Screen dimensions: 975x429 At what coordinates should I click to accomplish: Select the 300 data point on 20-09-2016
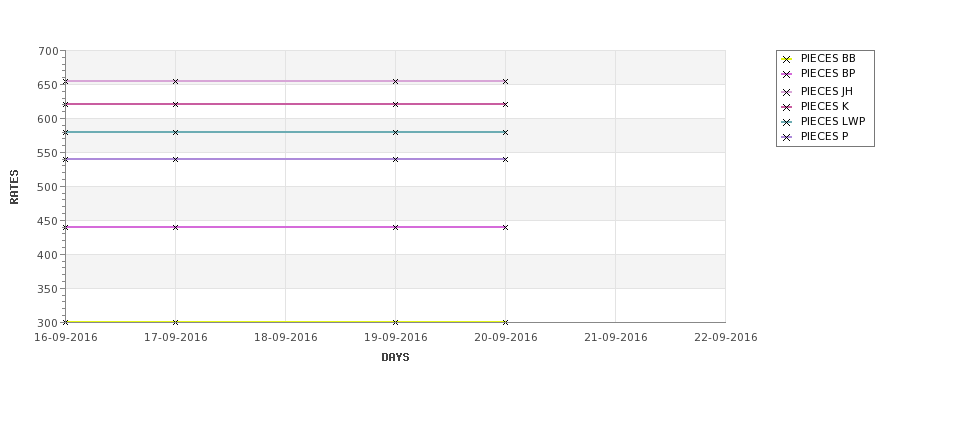[506, 322]
